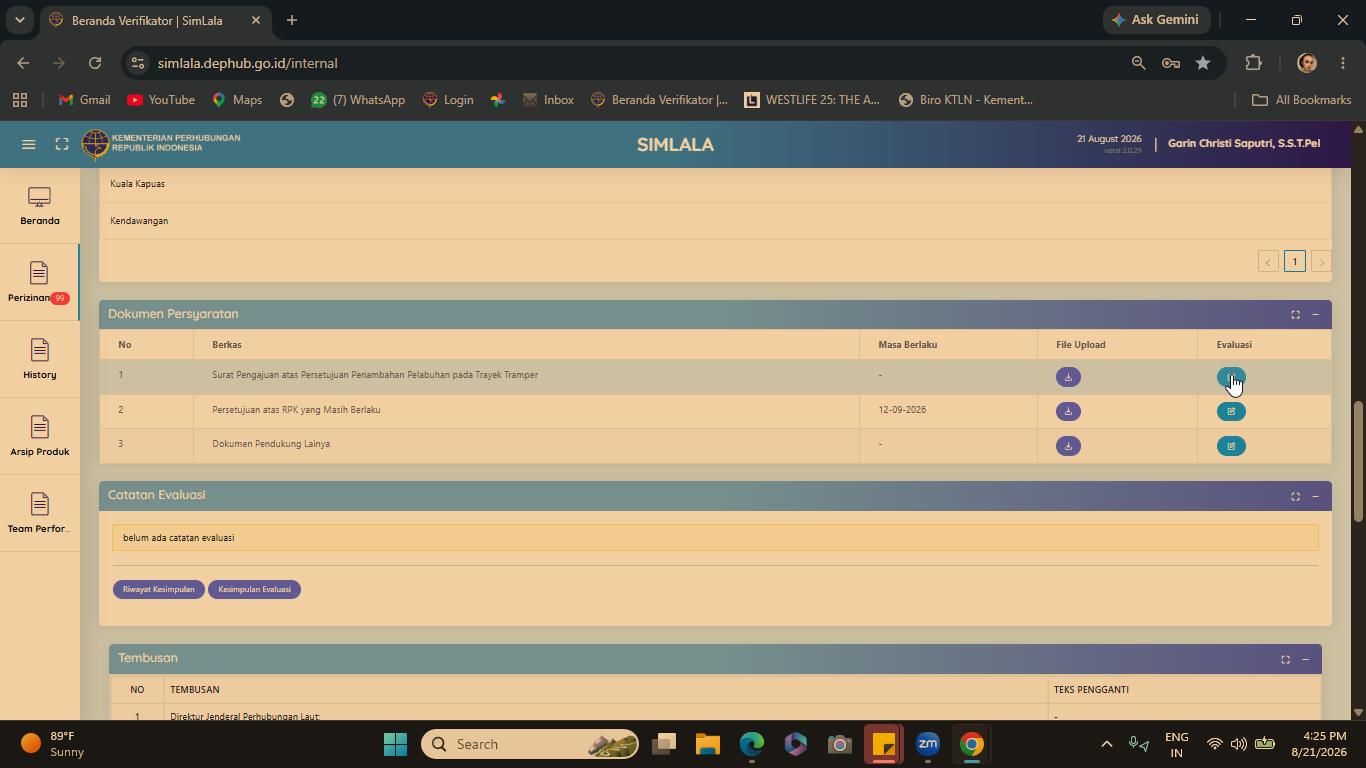Collapse the Catatan Evaluasi panel
1366x768 pixels.
pos(1315,496)
